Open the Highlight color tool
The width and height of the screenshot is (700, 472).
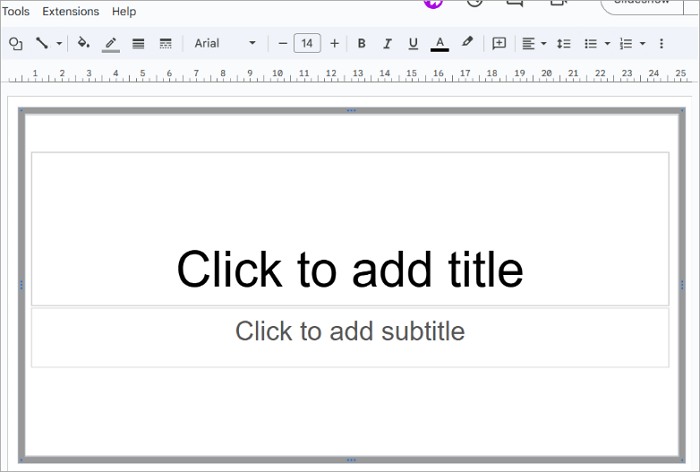click(x=467, y=42)
